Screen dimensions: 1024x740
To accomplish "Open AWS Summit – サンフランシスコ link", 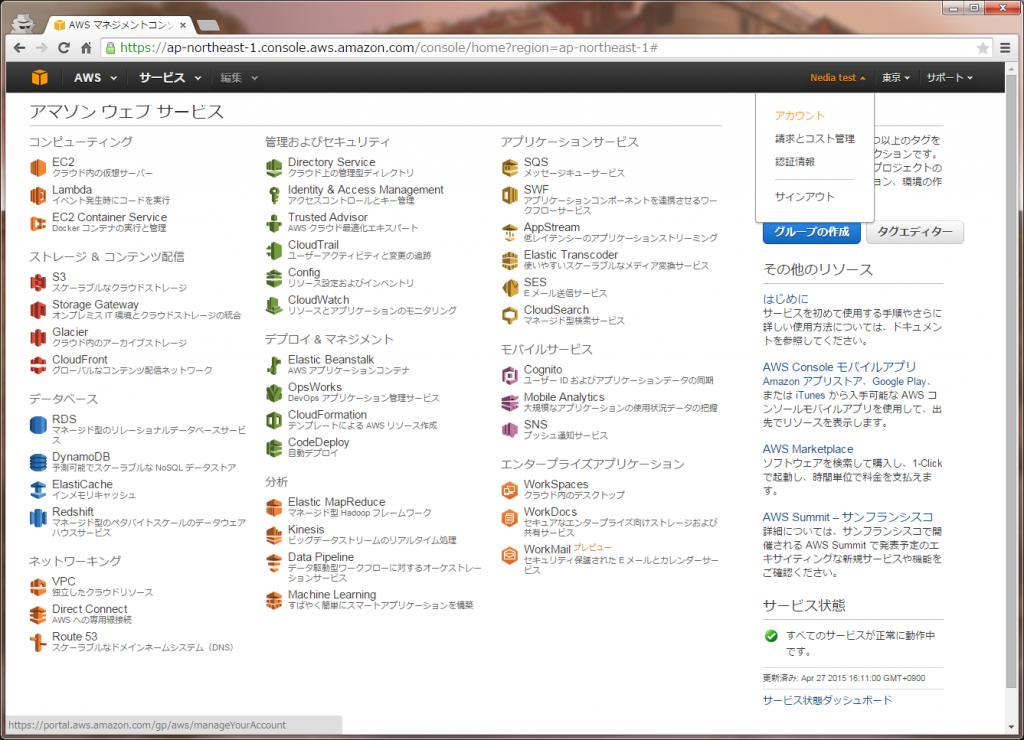I will [848, 517].
